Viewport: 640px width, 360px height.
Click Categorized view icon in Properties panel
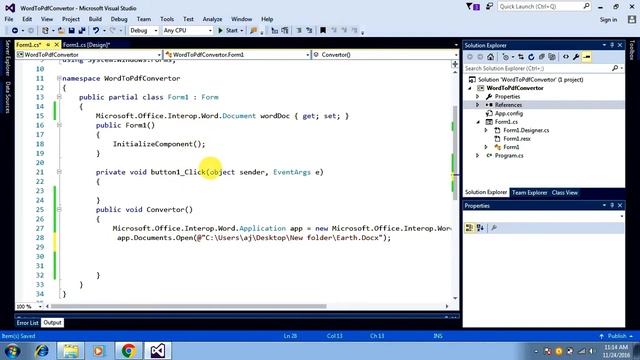[x=469, y=228]
